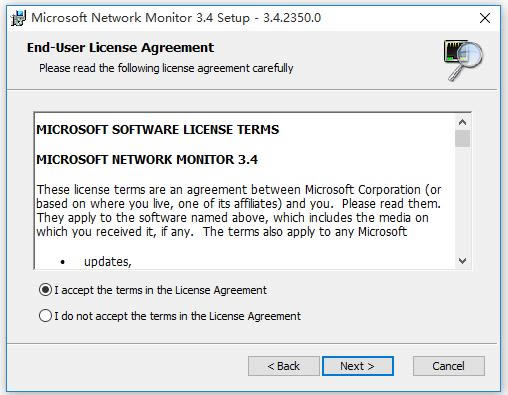Click the scroll down arrow in license box
508x395 pixels.
tap(462, 260)
